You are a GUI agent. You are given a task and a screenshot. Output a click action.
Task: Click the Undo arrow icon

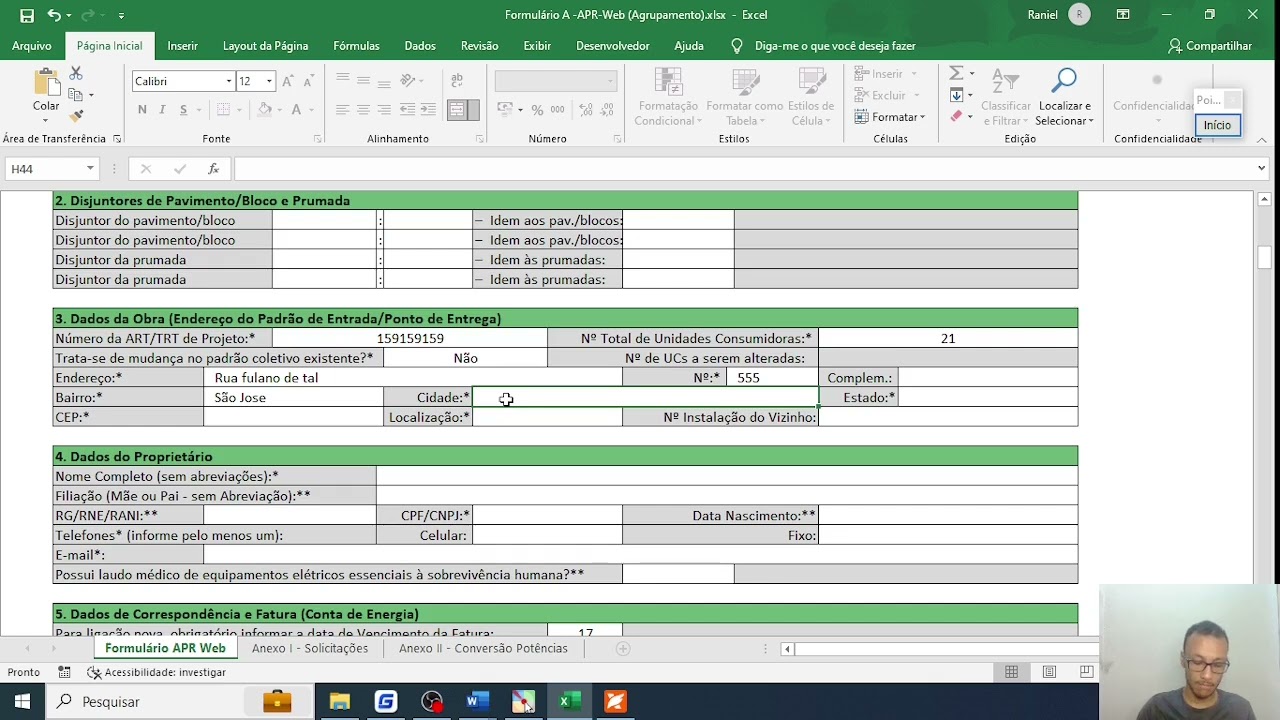[x=54, y=15]
